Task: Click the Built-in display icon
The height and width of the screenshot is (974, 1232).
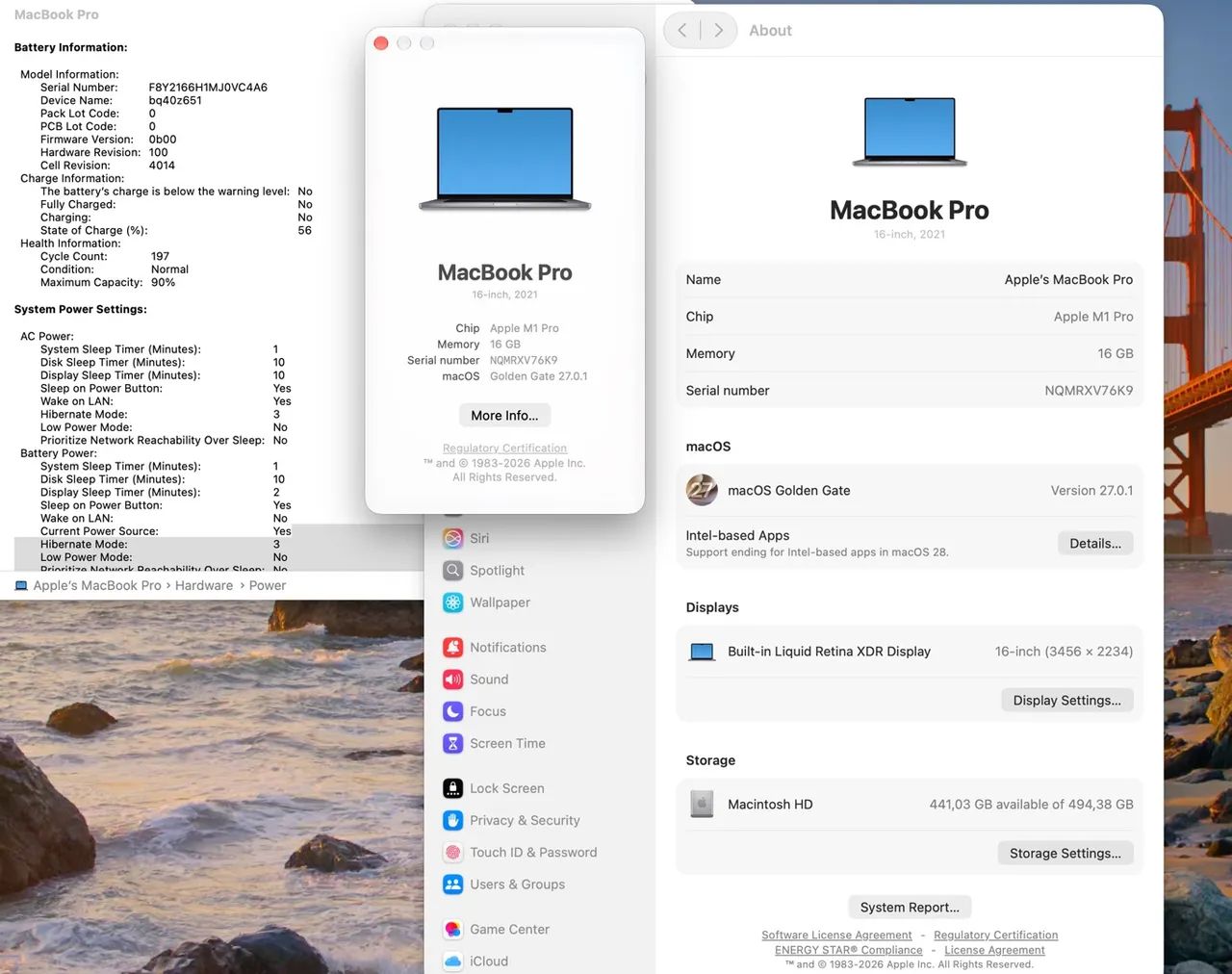Action: click(702, 652)
